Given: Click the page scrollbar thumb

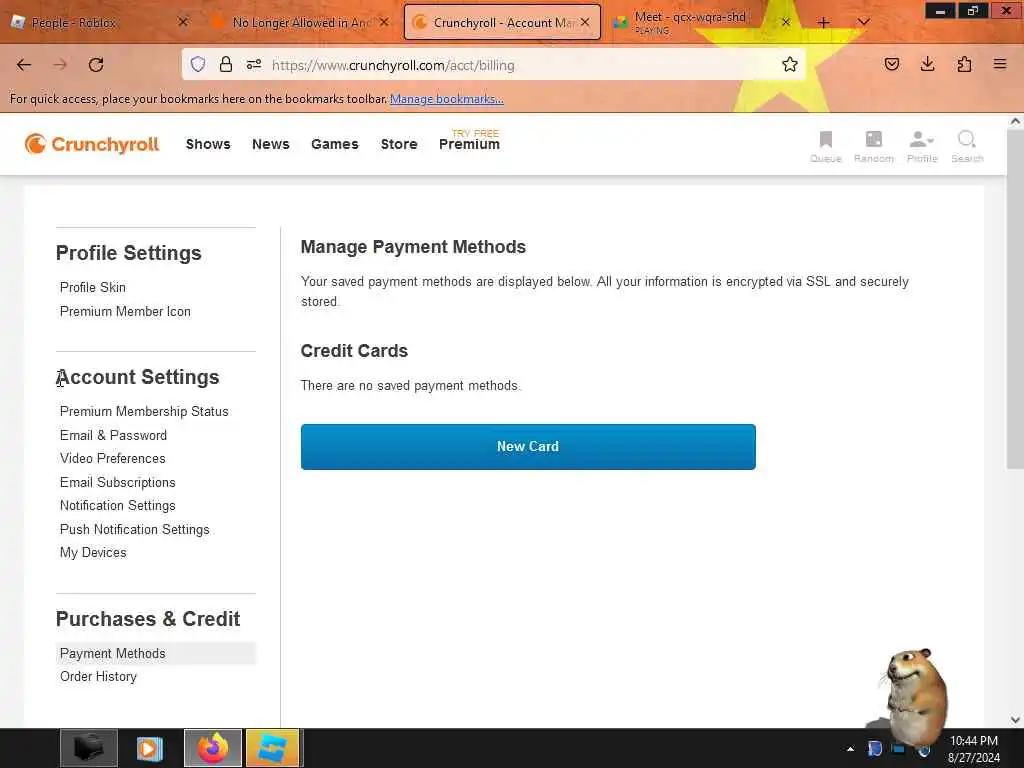Looking at the screenshot, I should click(1014, 298).
